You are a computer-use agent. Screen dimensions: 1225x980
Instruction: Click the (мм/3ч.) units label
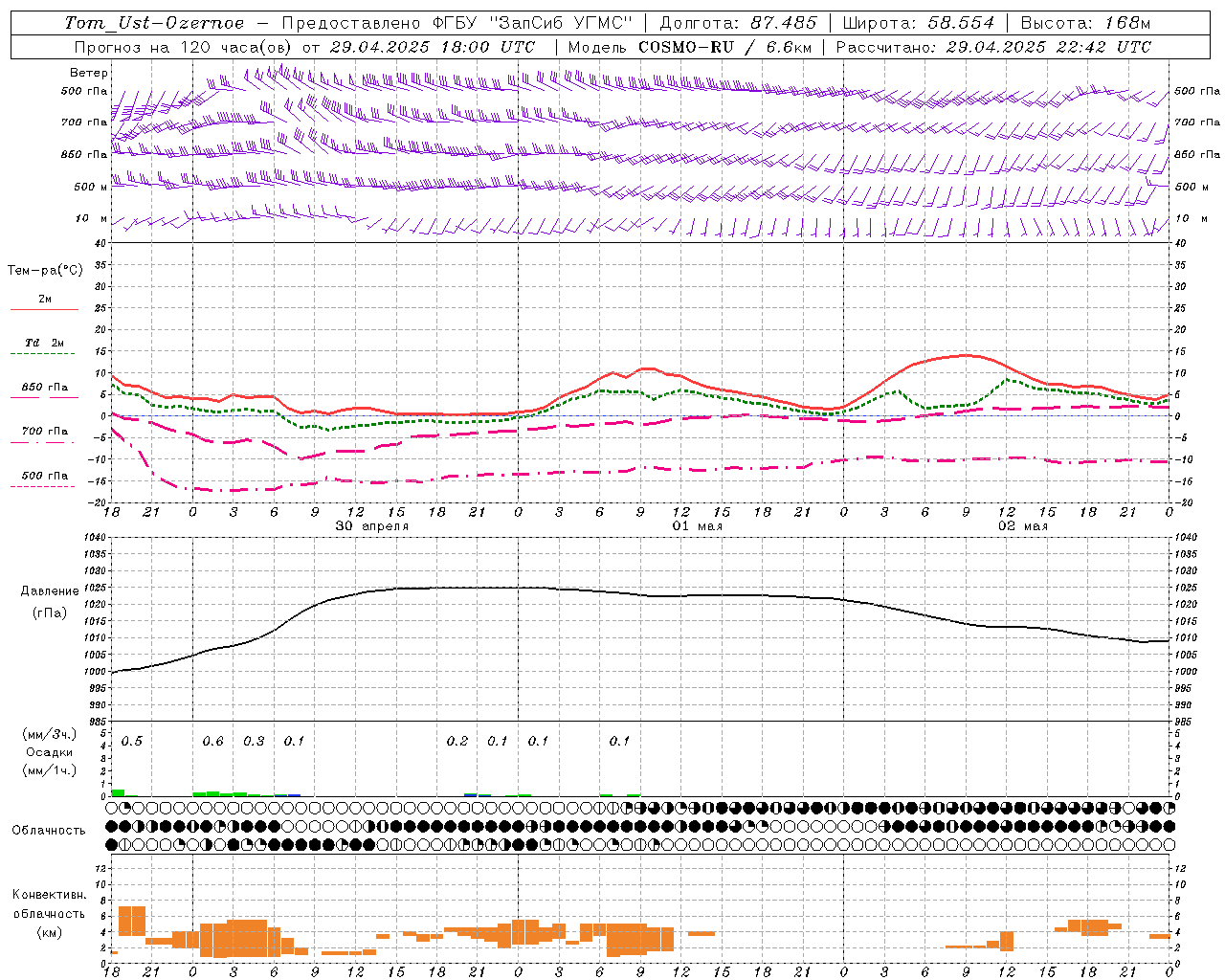tap(49, 734)
